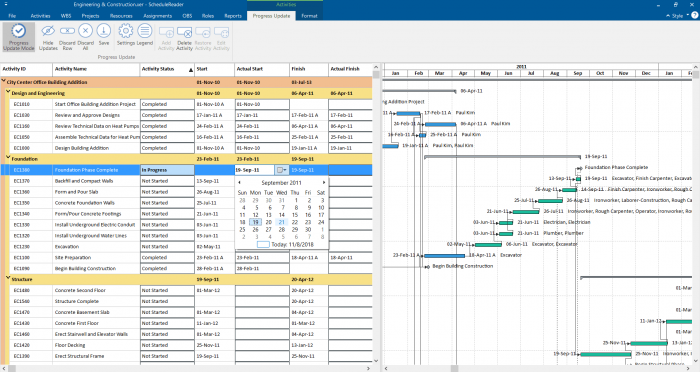This screenshot has height=372, width=700.
Task: Collapse City Center Office Building Addition group
Action: [x=4, y=81]
